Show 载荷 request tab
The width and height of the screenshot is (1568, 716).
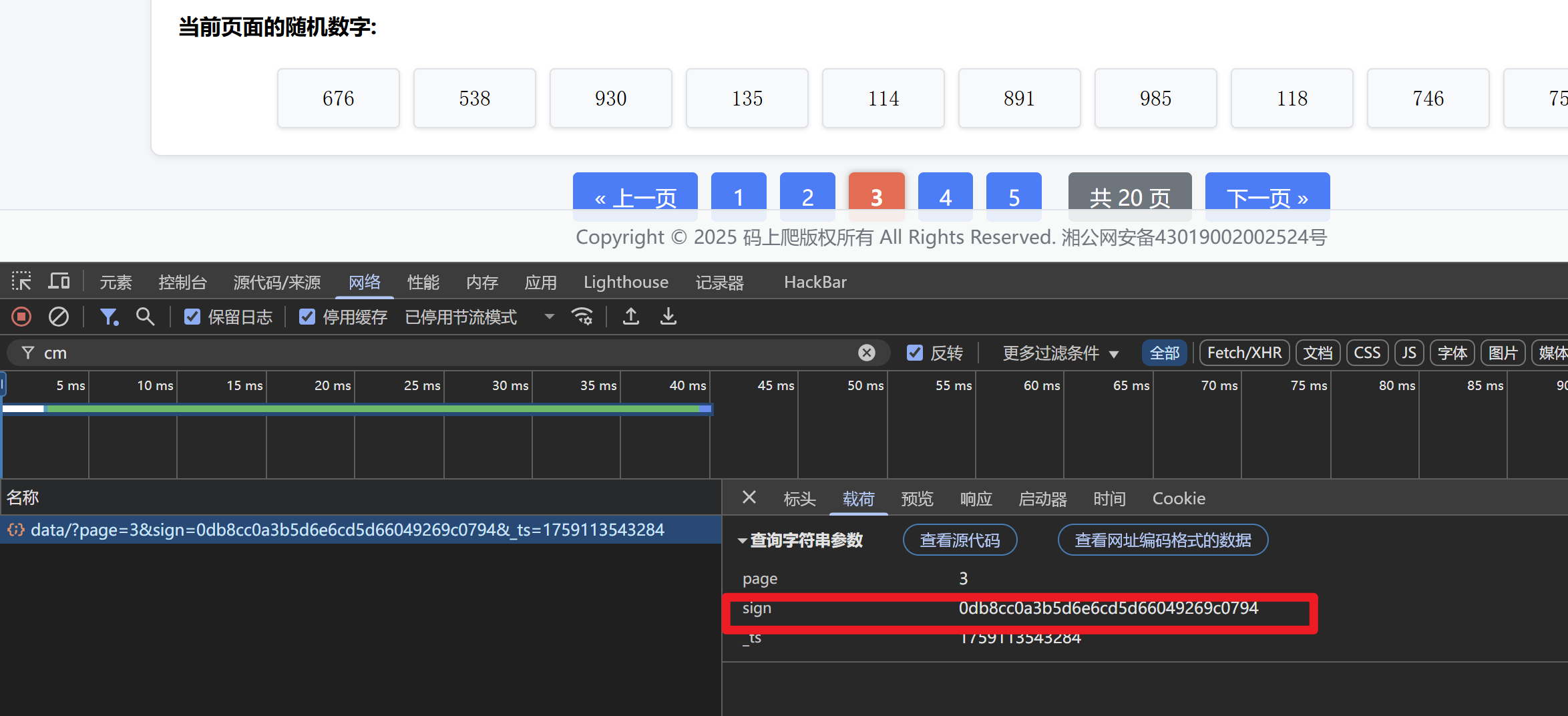pos(859,498)
